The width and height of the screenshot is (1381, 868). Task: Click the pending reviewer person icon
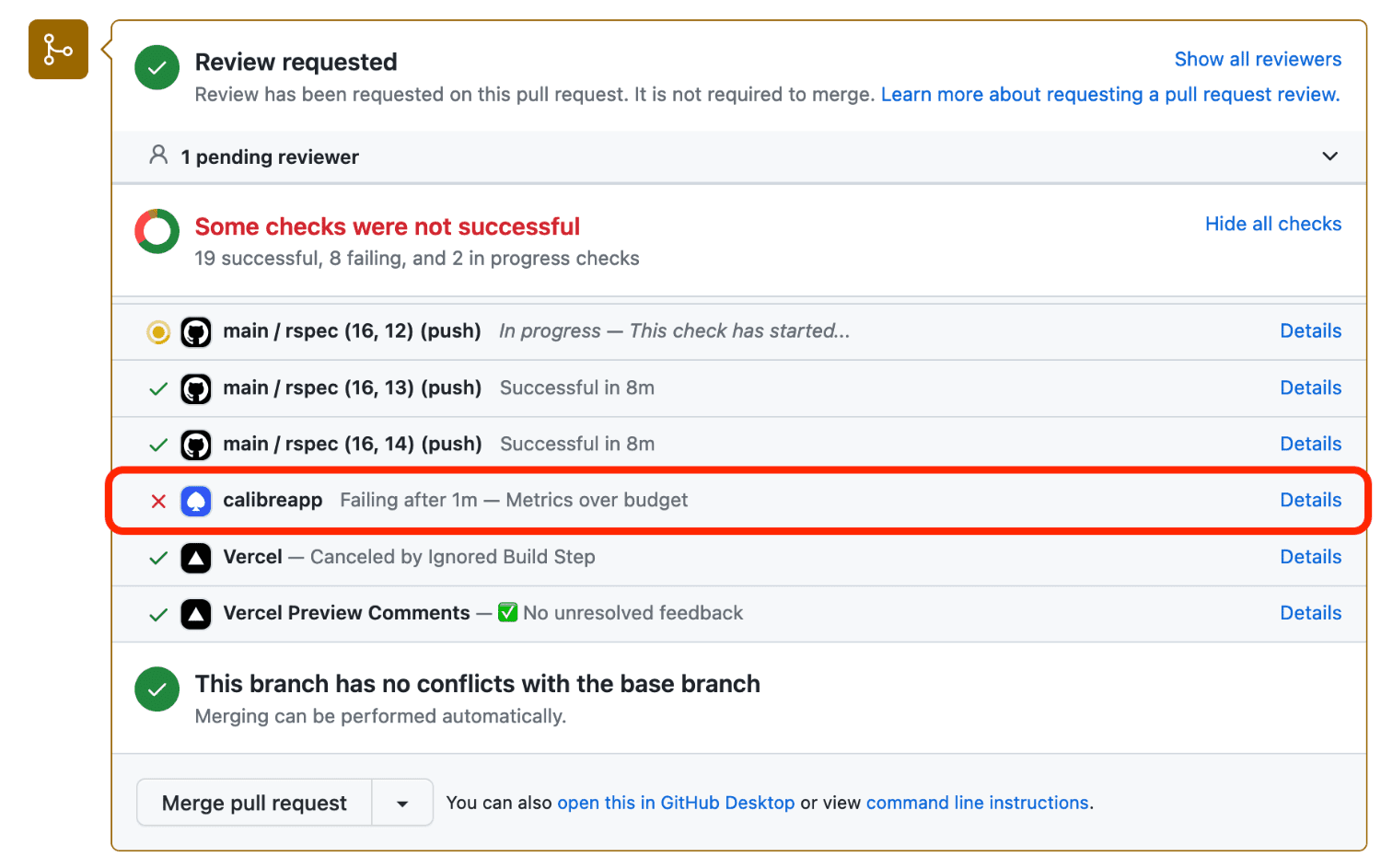(158, 156)
